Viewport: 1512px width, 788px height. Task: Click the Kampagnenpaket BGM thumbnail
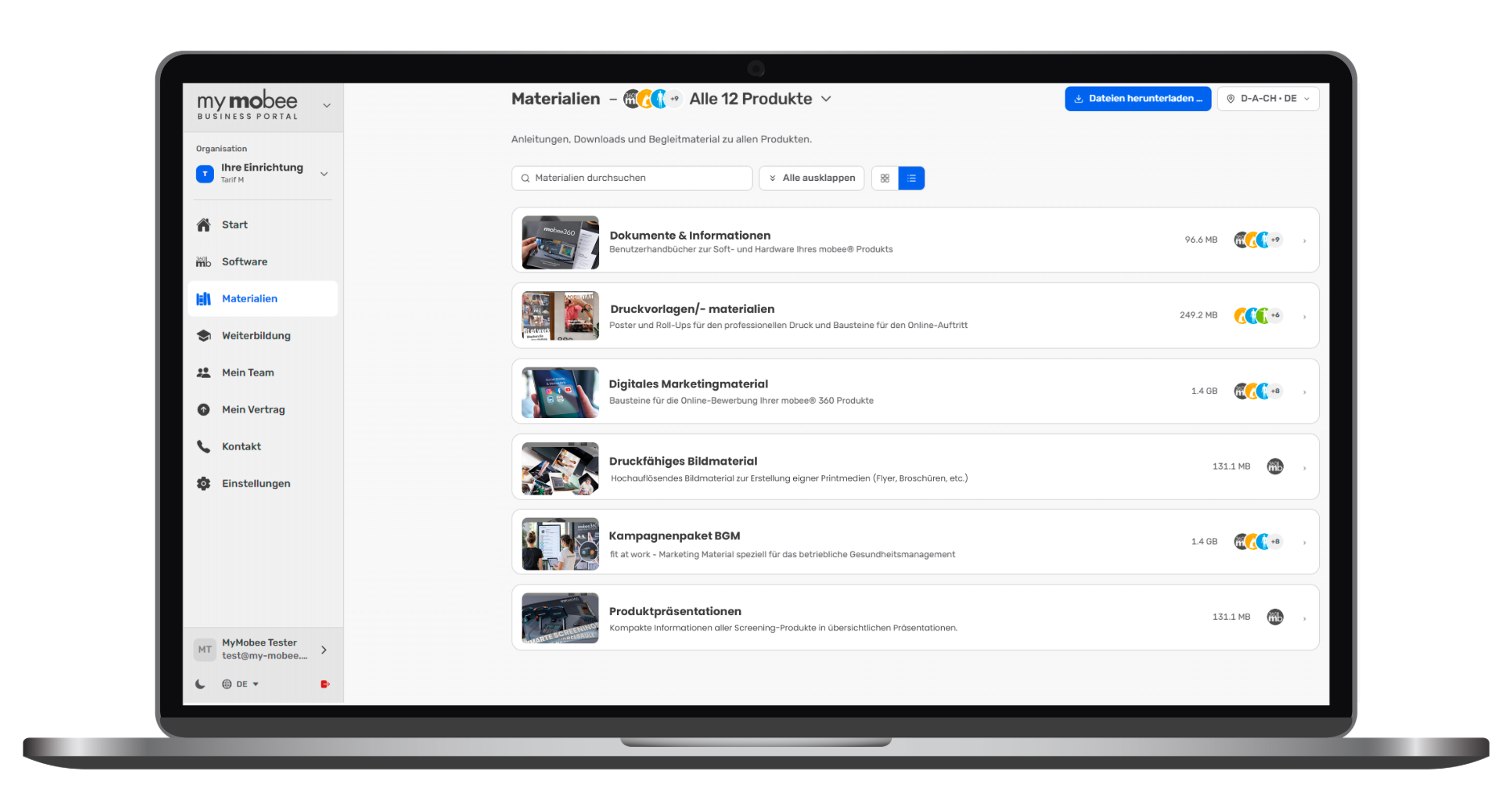560,544
